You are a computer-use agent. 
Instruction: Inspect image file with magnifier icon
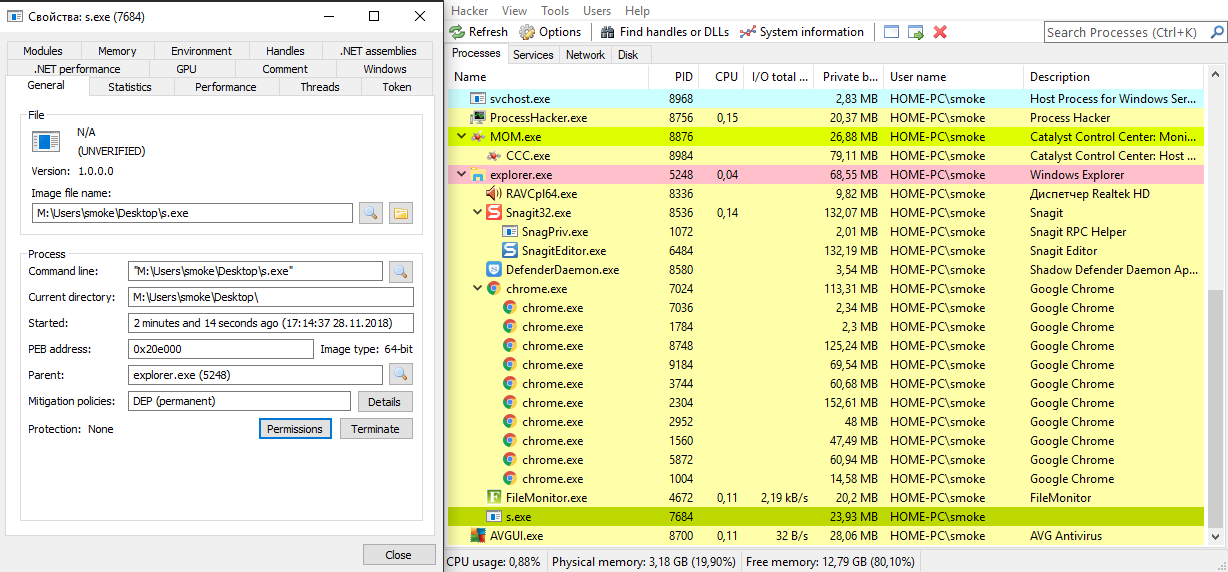pos(371,213)
